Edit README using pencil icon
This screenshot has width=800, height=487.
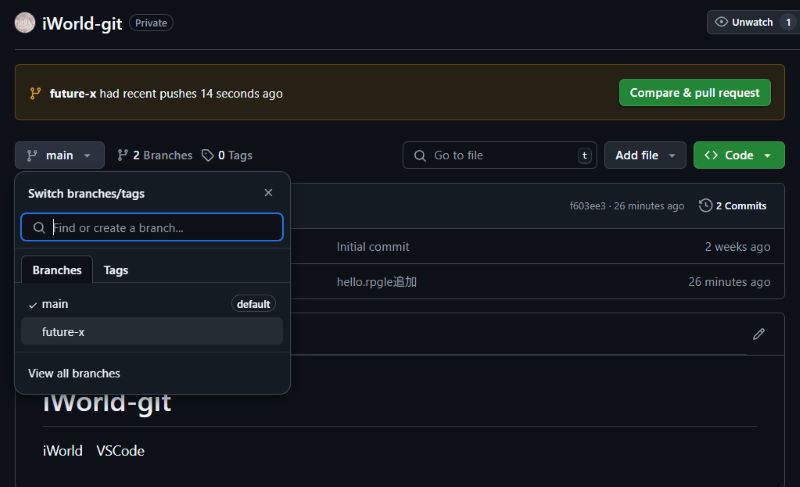coord(759,334)
